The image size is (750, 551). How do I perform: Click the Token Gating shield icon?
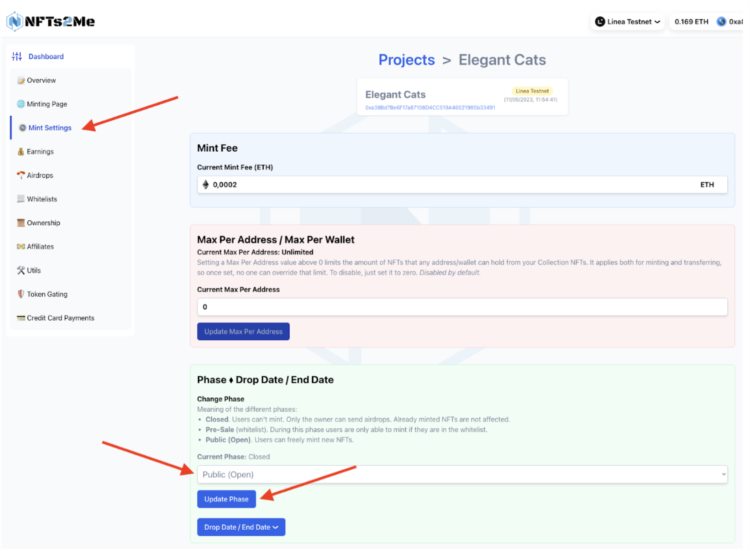click(x=20, y=294)
